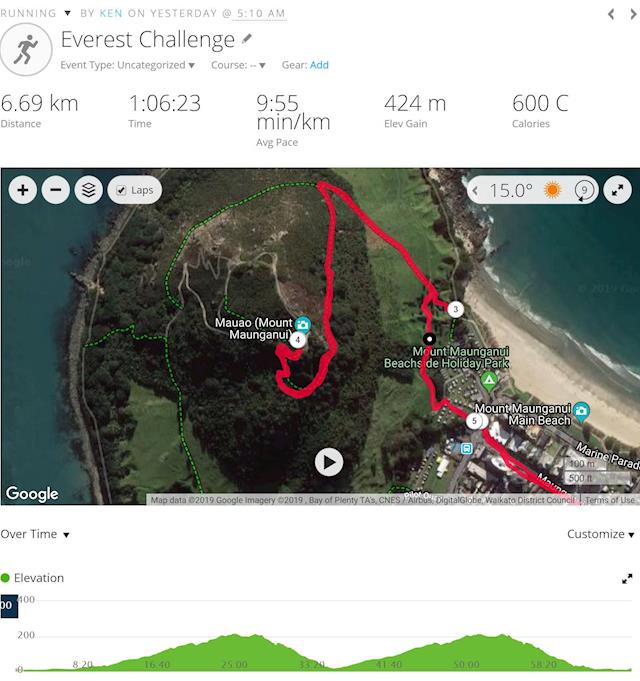Collapse the weather panel arrow

point(475,190)
